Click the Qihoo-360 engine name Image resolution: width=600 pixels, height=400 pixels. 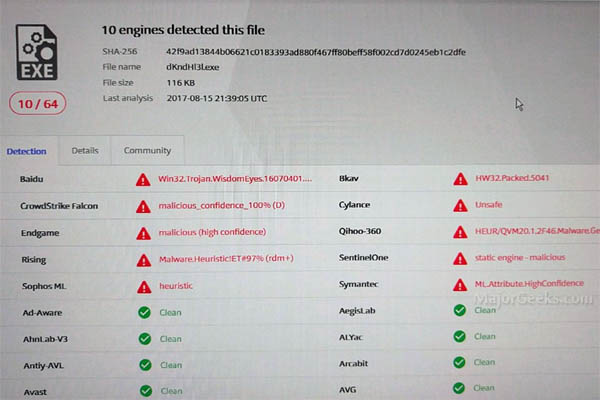360,231
